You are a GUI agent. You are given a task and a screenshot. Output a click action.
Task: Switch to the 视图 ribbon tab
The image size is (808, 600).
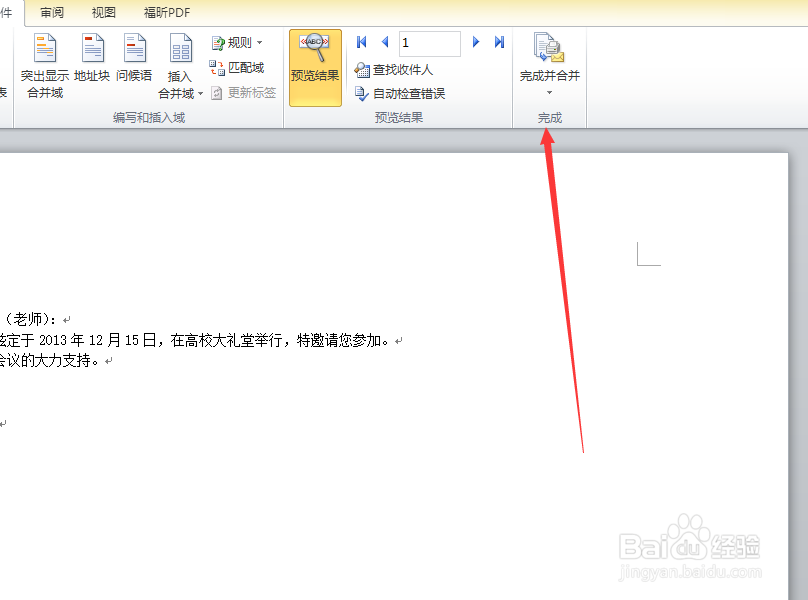pos(103,13)
